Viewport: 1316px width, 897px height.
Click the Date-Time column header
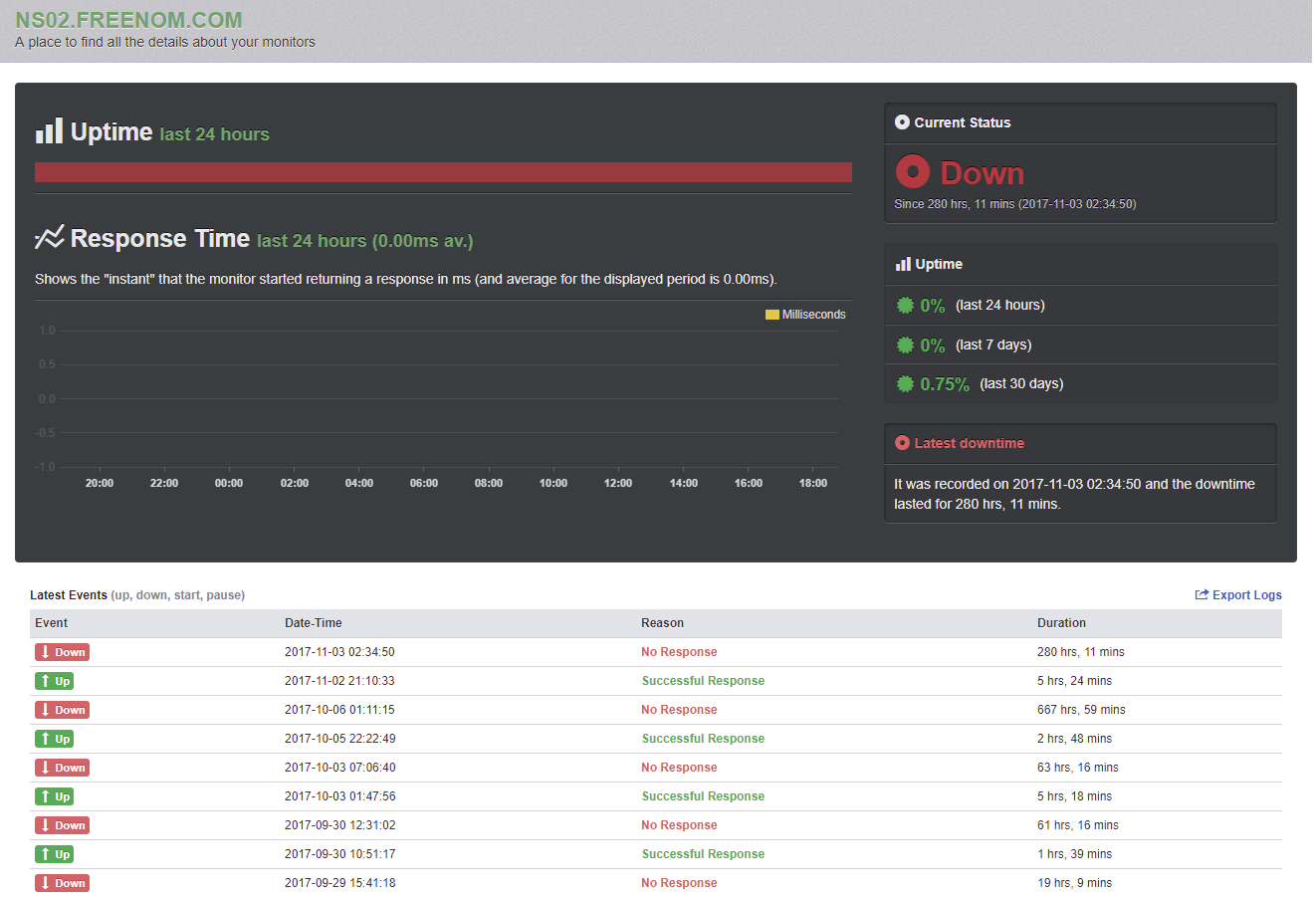[x=313, y=623]
